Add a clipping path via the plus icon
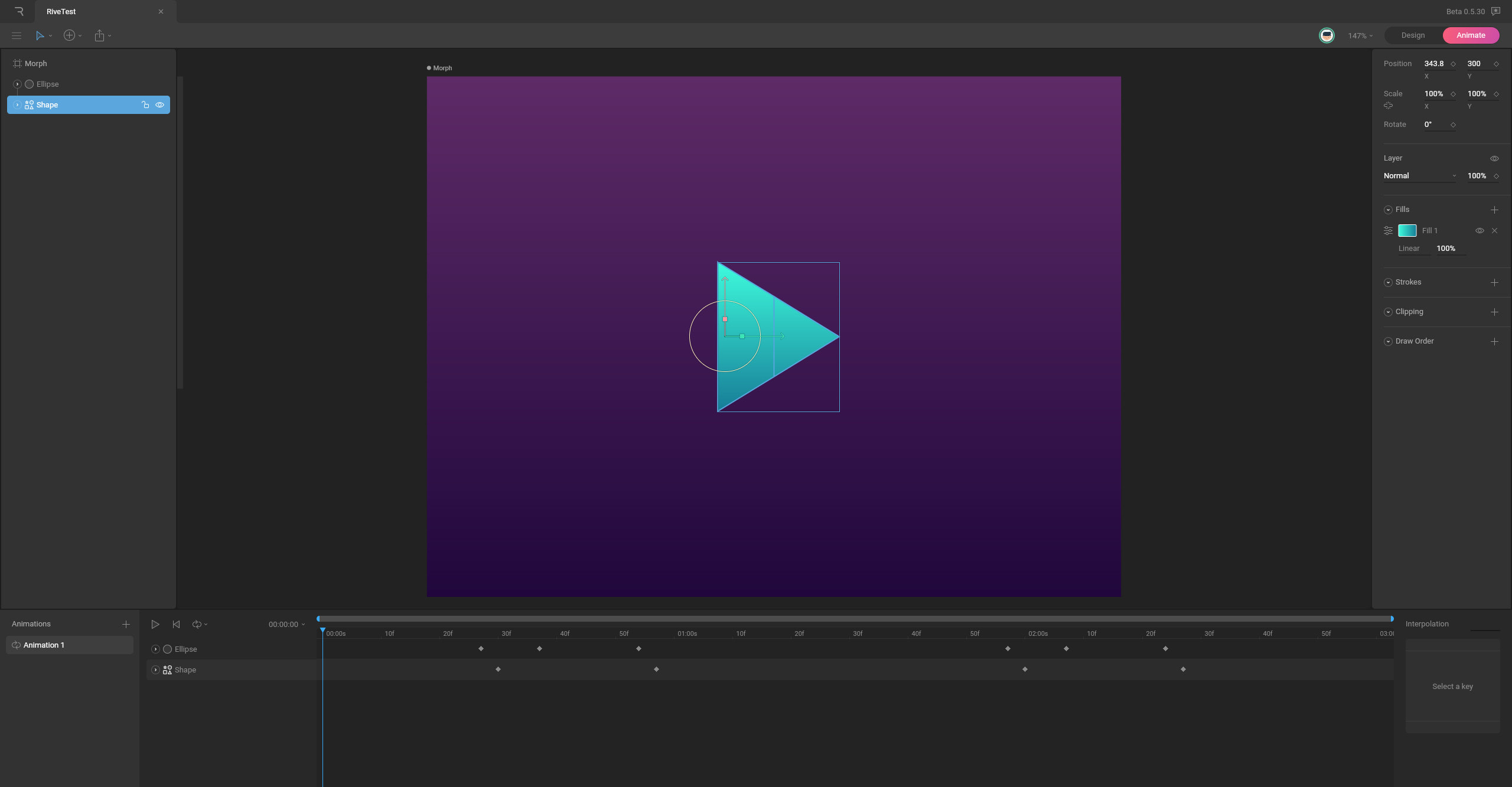 (1494, 312)
